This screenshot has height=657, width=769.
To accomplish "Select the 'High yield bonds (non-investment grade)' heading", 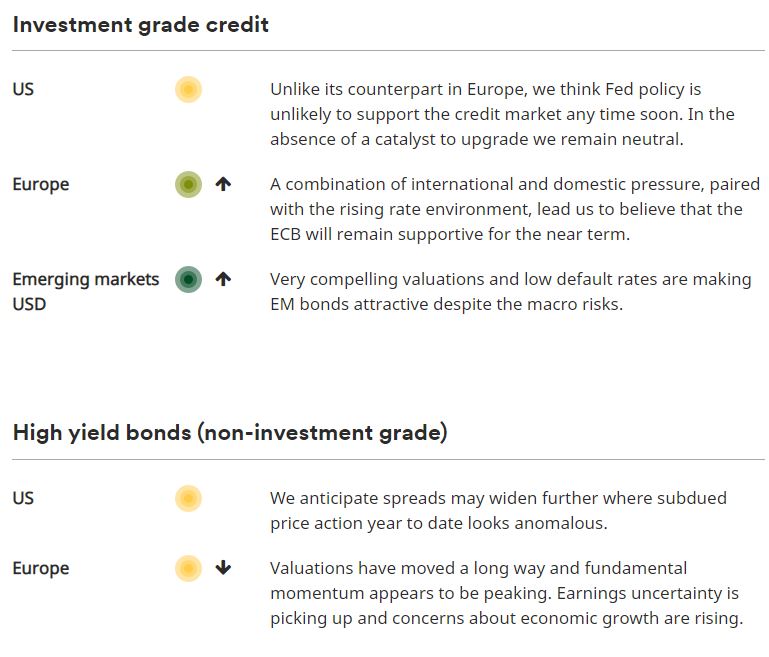I will [x=230, y=433].
